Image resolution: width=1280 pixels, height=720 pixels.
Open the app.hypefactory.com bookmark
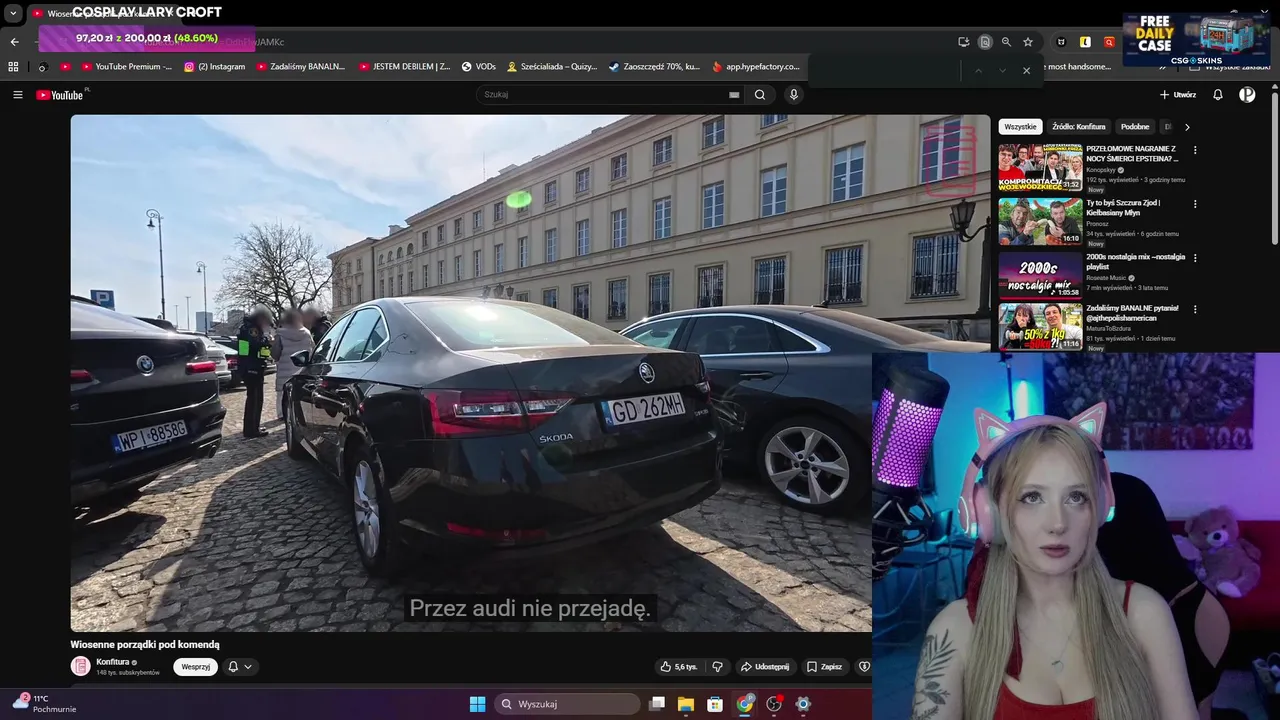(756, 67)
